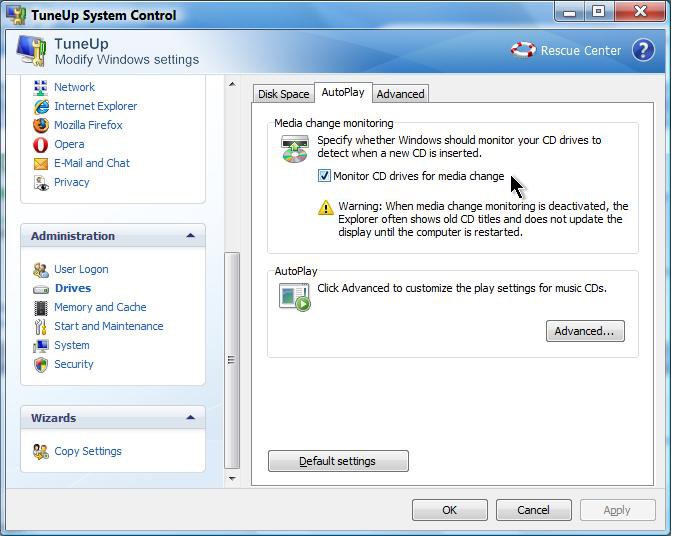Minimize the TuneUp System Control window
Screen dimensions: 680x536
click(570, 13)
